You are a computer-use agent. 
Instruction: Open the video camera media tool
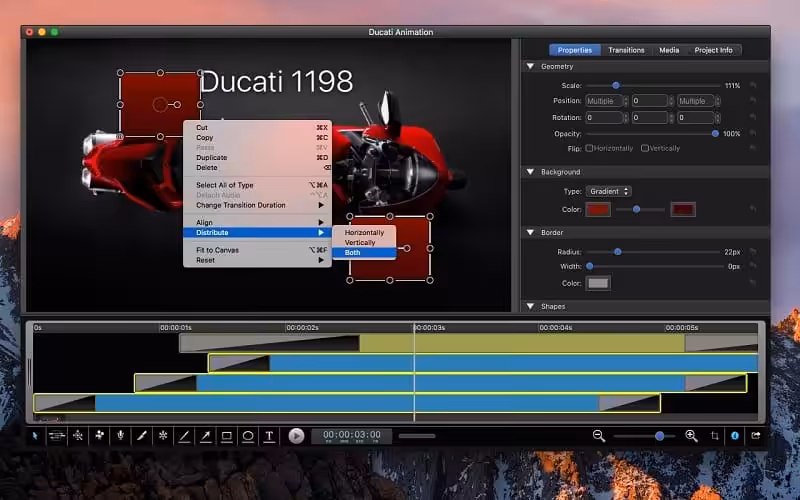pyautogui.click(x=99, y=436)
